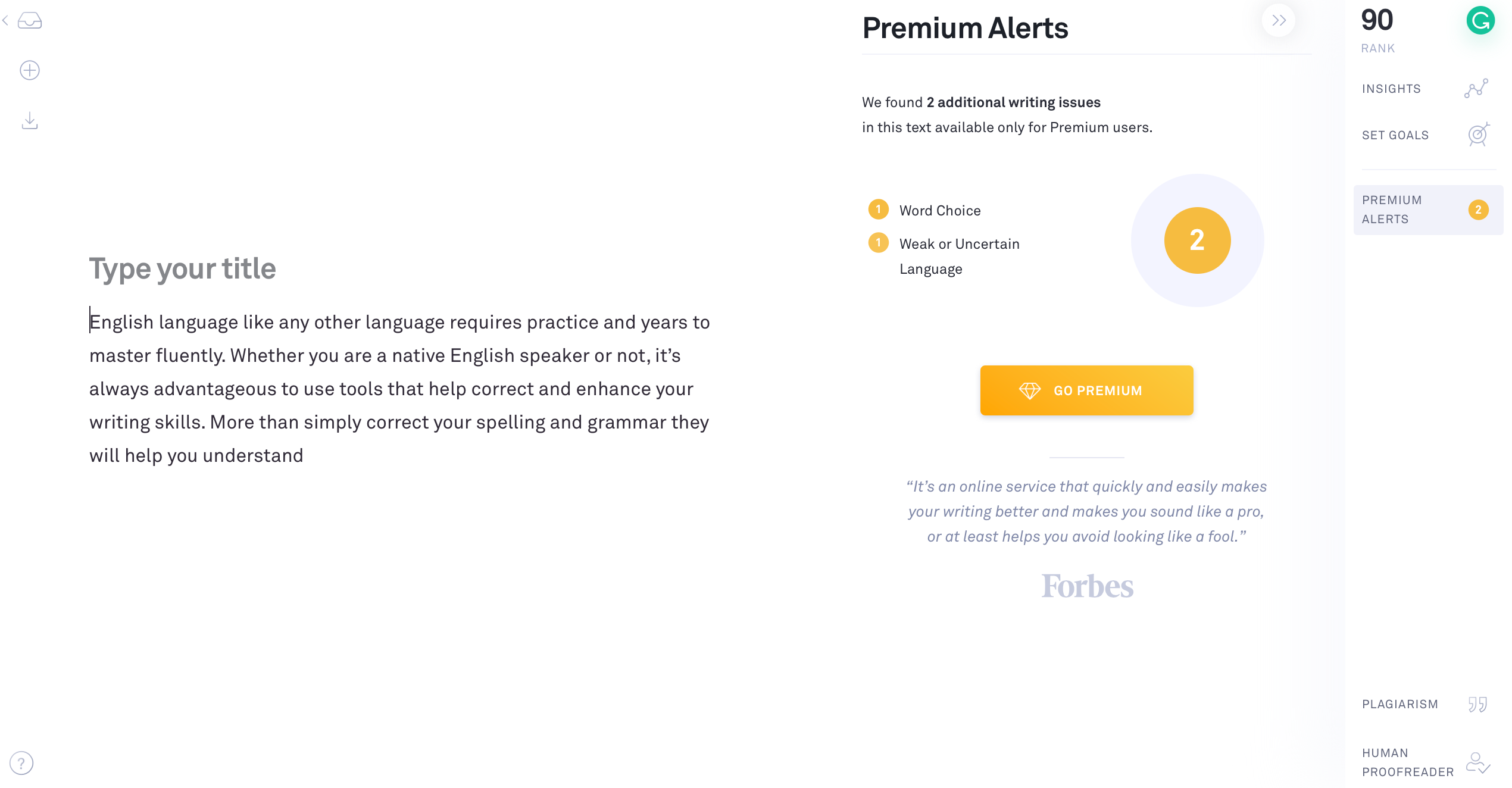Click the yellow badge on Premium Alerts
The image size is (1512, 788).
1478,209
